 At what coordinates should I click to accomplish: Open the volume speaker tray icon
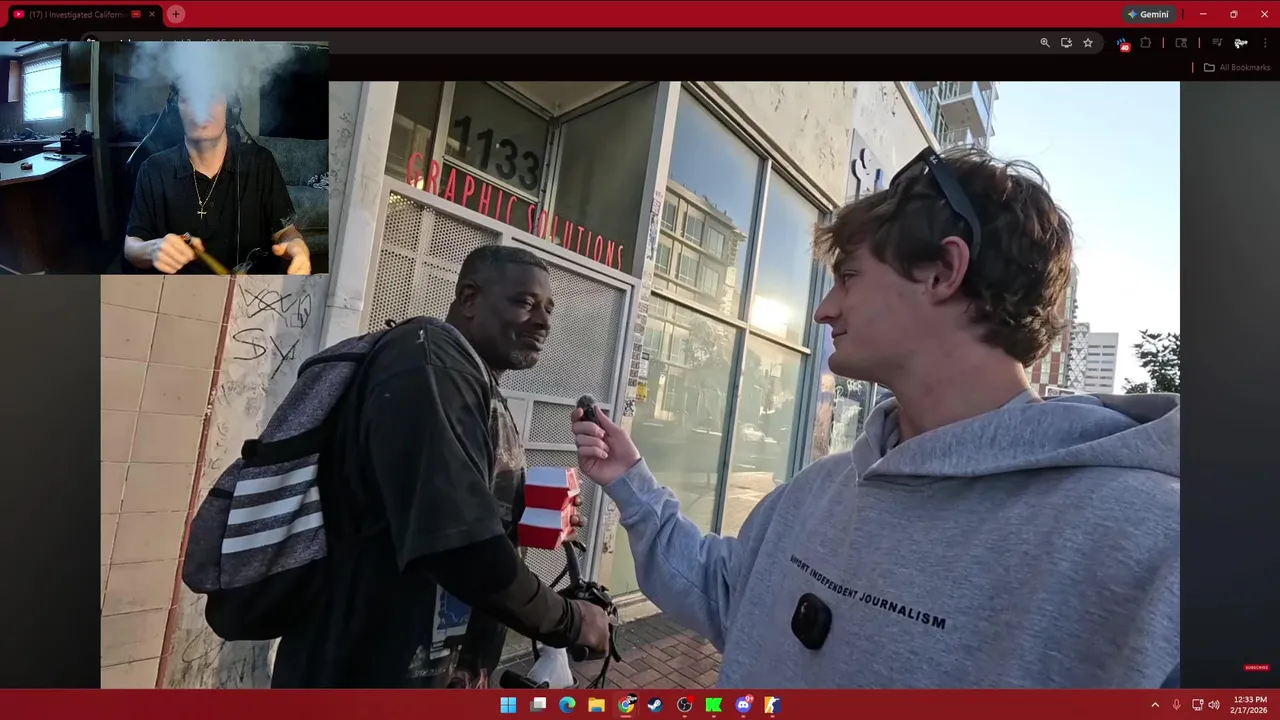[x=1214, y=705]
